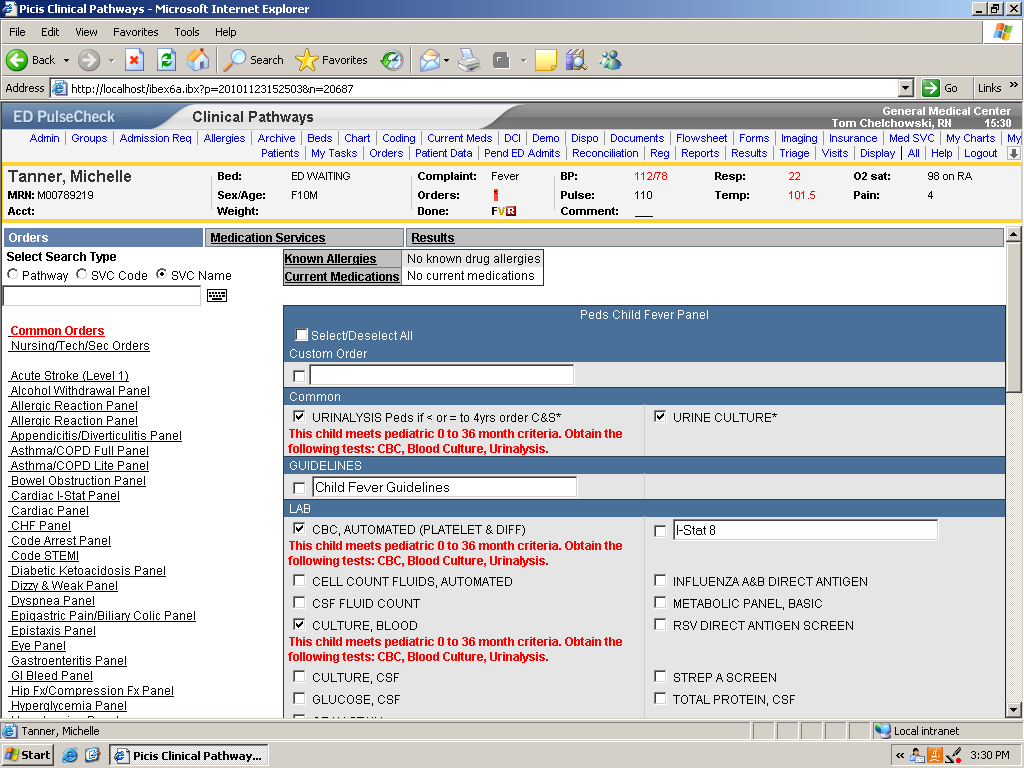
Task: Open the Back button history dropdown arrow
Action: (x=67, y=60)
